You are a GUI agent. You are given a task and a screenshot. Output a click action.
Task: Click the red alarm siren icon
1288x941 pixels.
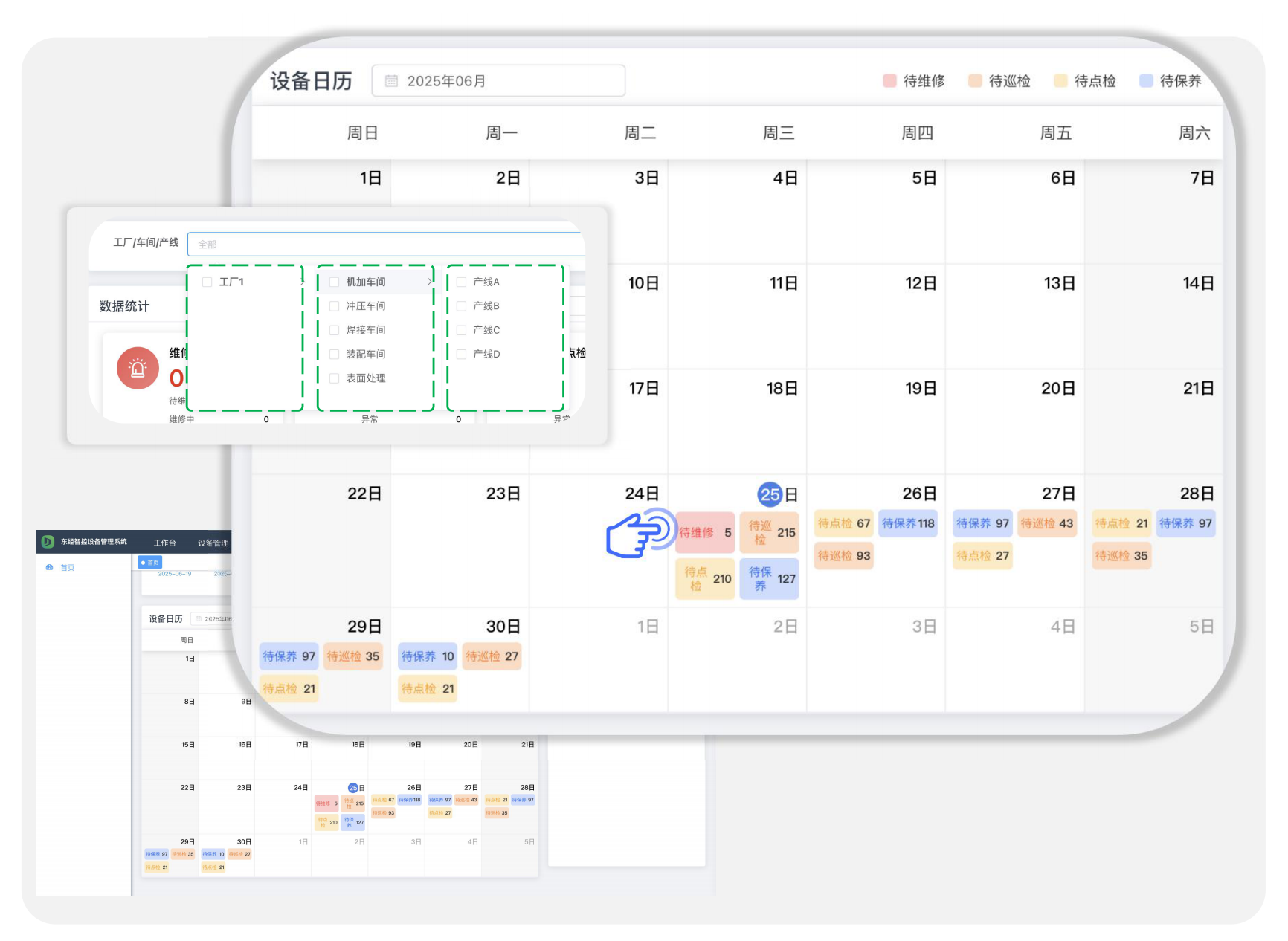pyautogui.click(x=138, y=368)
